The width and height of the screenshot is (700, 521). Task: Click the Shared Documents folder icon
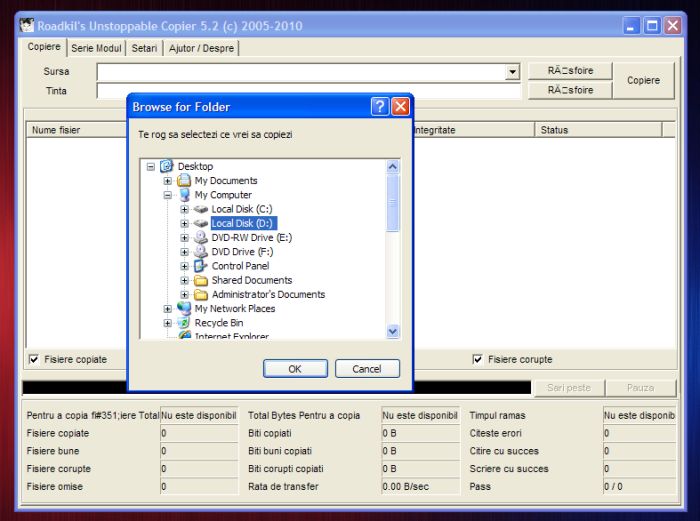(x=201, y=280)
